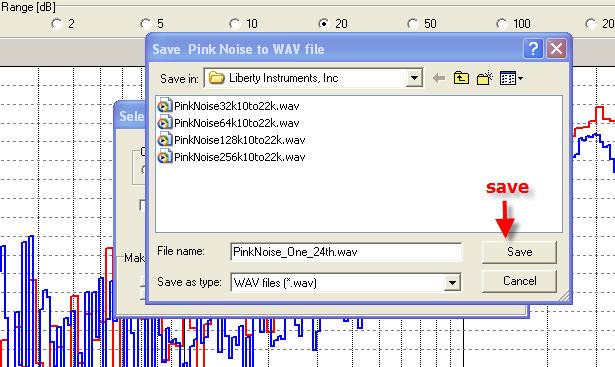The height and width of the screenshot is (367, 615).
Task: Select the 10 dB range radio button
Action: 235,24
